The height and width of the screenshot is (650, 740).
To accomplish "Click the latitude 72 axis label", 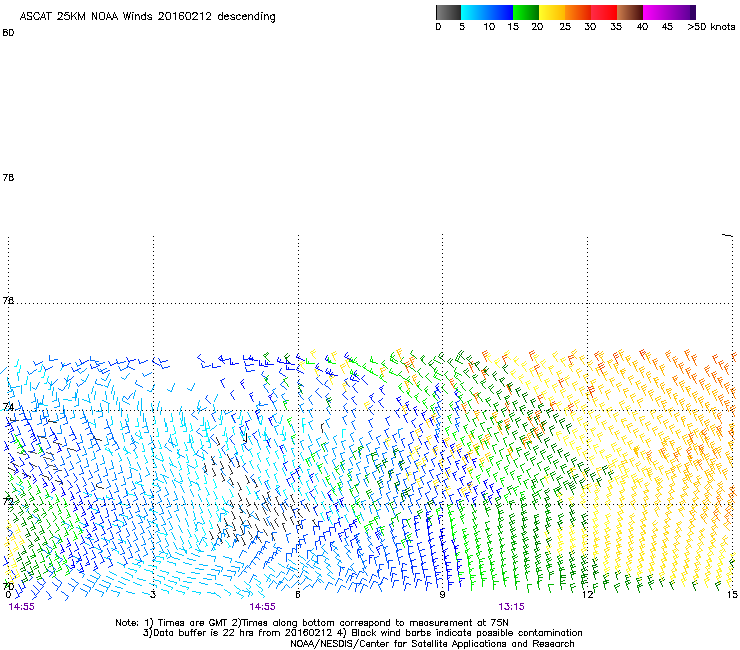I will [x=8, y=501].
